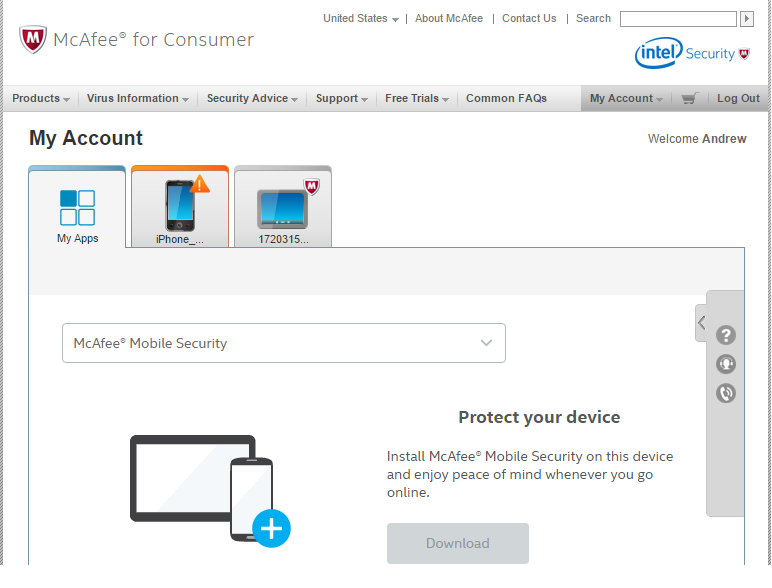
Task: Expand the Virus Information menu
Action: pos(137,98)
